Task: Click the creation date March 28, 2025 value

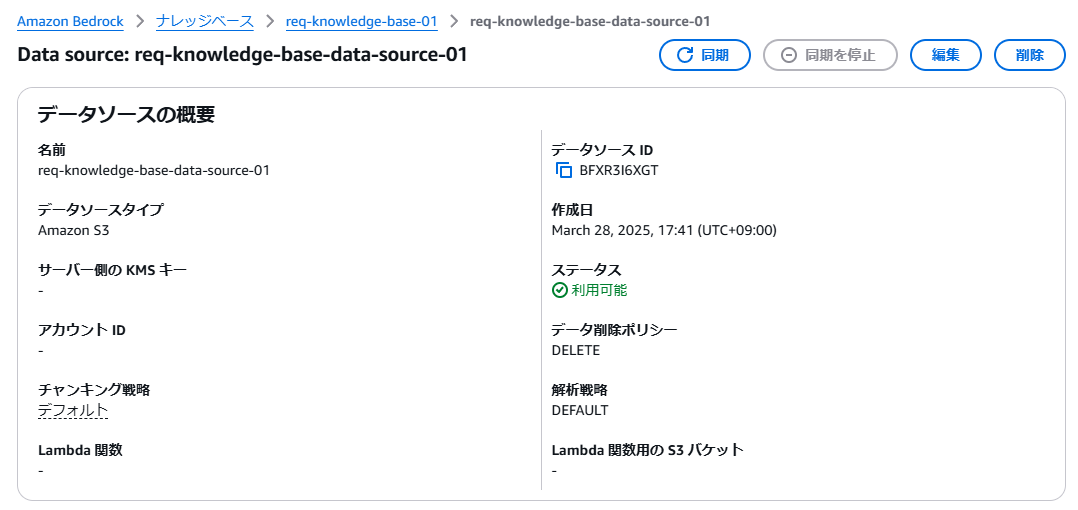Action: tap(664, 230)
